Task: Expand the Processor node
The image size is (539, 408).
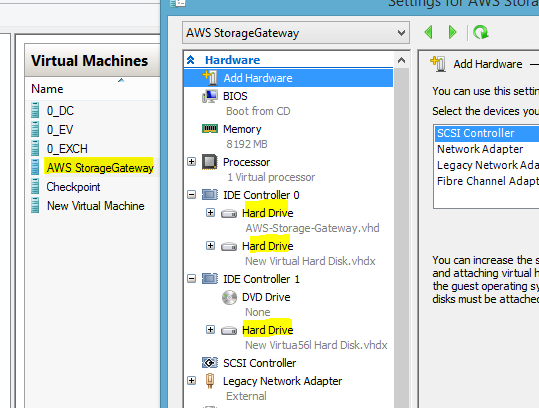Action: [x=191, y=162]
